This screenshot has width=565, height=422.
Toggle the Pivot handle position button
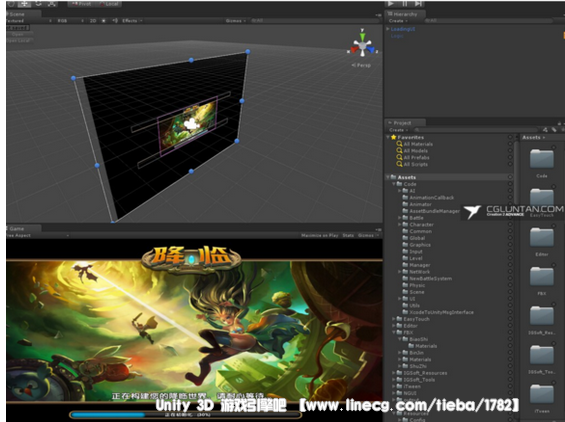(82, 4)
